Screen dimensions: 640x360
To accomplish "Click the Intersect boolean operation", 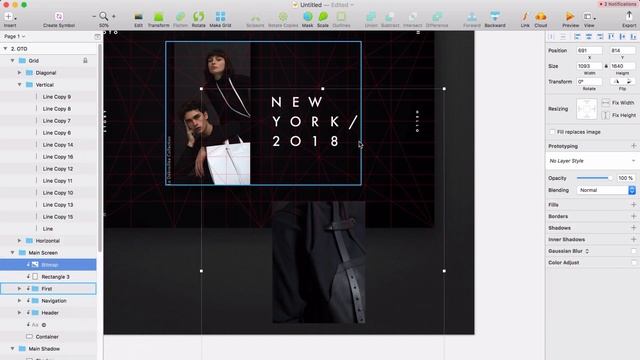I will pyautogui.click(x=413, y=19).
